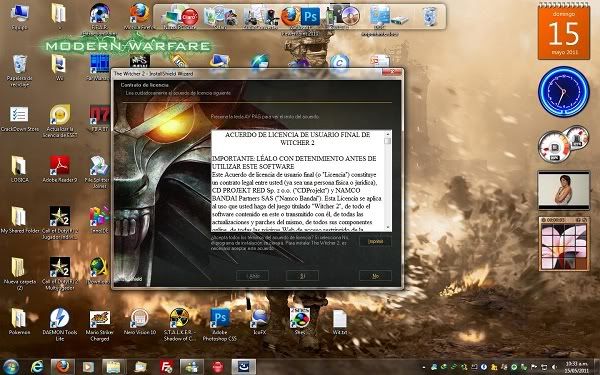Select Adobe Photoshop CS5 desktop shortcut
Screen dimensions: 600x375
click(x=220, y=324)
